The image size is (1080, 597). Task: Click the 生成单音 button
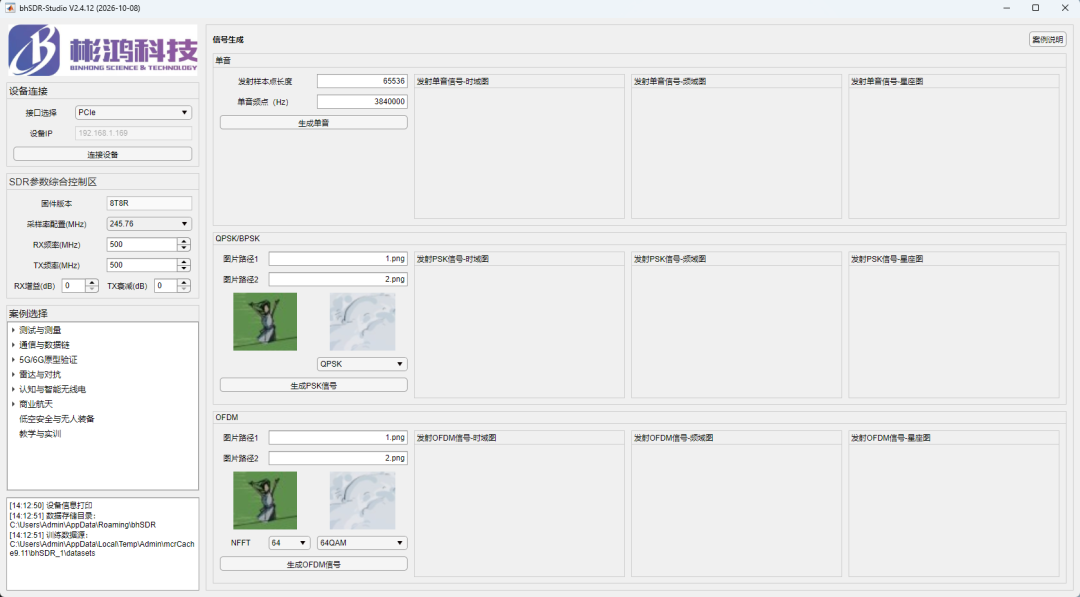[x=313, y=123]
